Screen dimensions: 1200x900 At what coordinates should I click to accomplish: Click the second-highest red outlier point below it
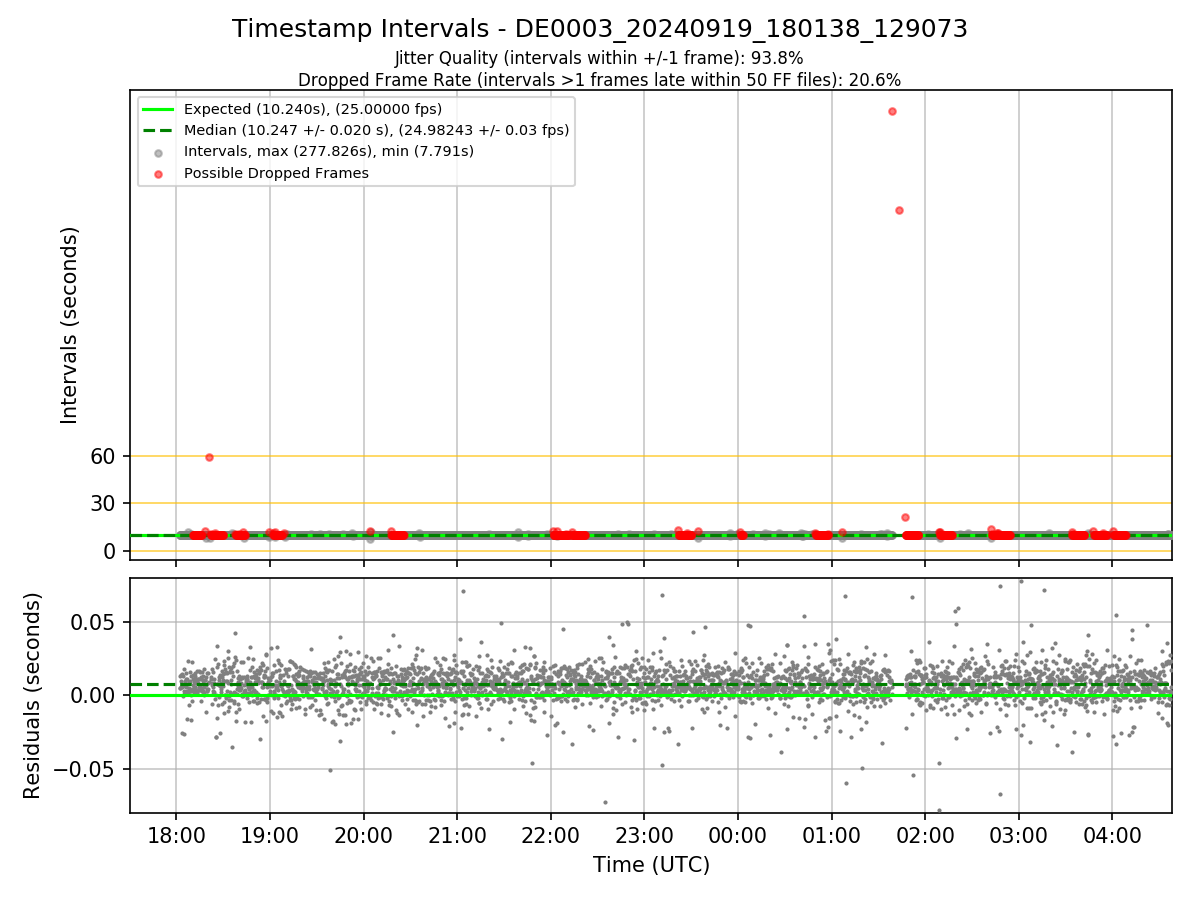click(x=899, y=210)
